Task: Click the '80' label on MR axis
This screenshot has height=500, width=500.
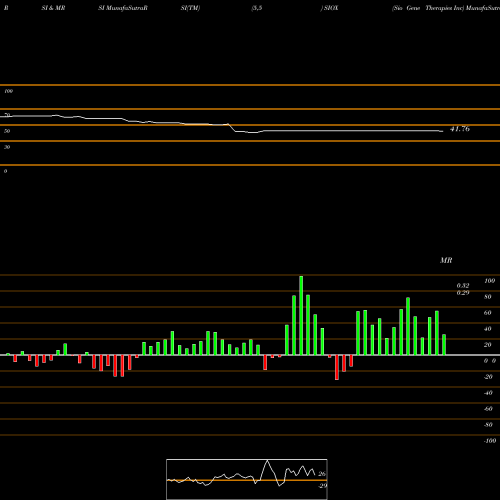Action: click(x=488, y=297)
